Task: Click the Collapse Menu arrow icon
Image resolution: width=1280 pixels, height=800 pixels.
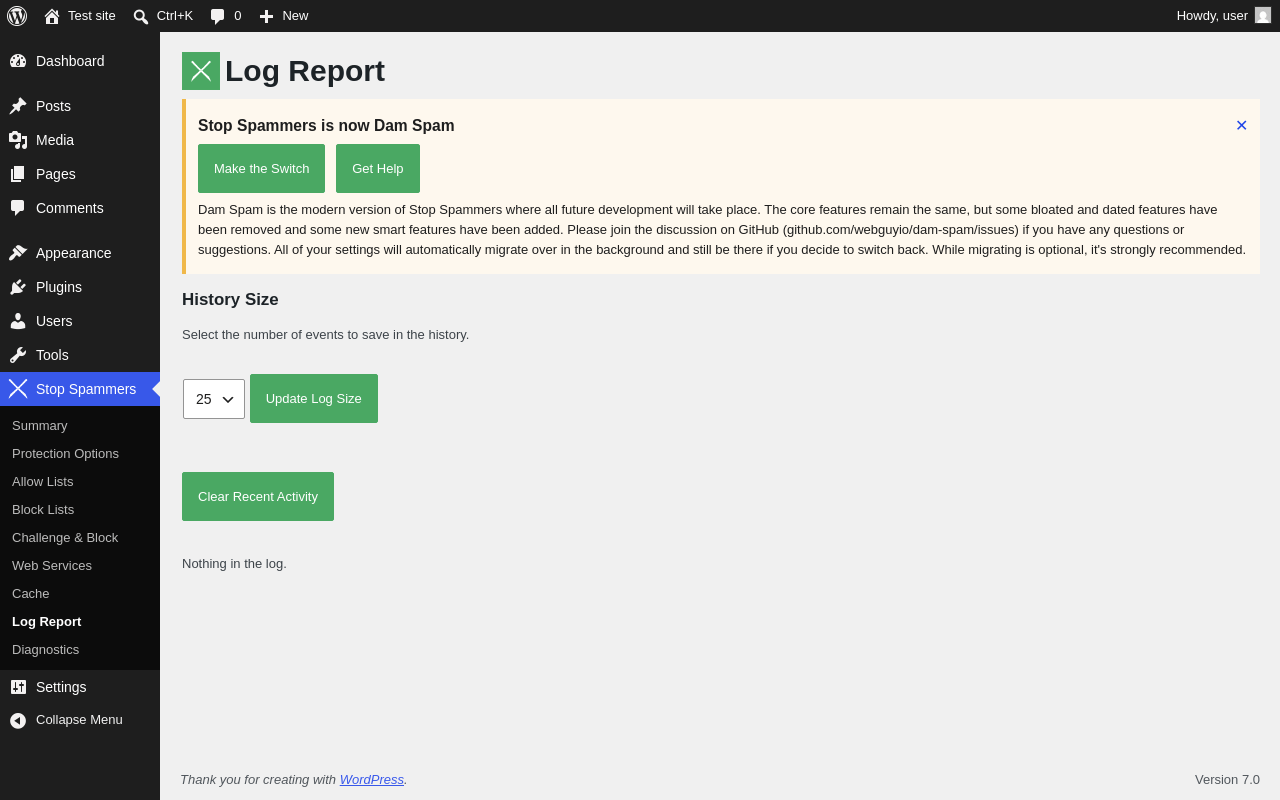Action: pos(18,720)
